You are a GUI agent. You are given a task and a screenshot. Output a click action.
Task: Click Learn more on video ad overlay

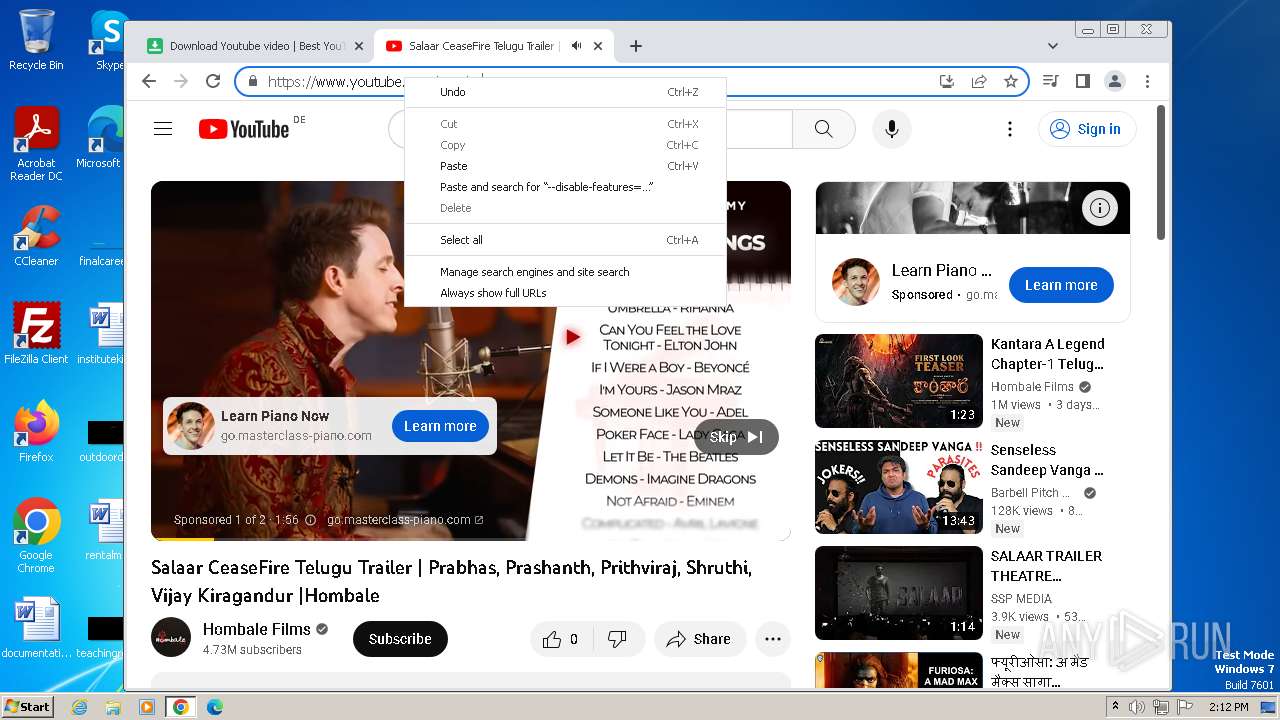(x=440, y=426)
